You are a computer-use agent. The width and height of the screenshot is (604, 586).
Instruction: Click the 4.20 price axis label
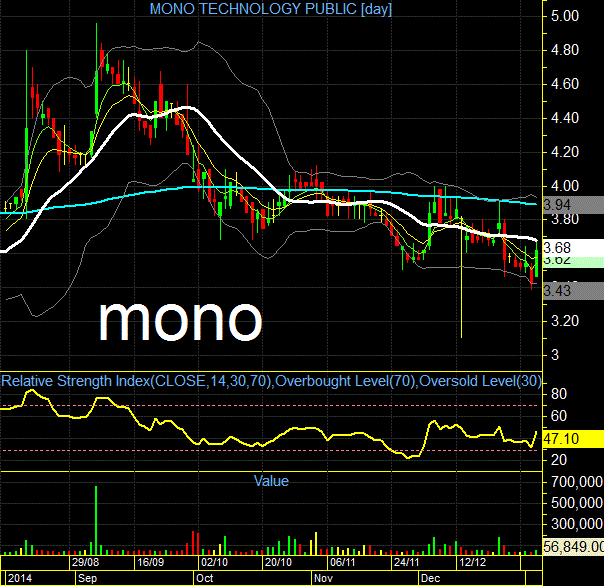[x=565, y=152]
